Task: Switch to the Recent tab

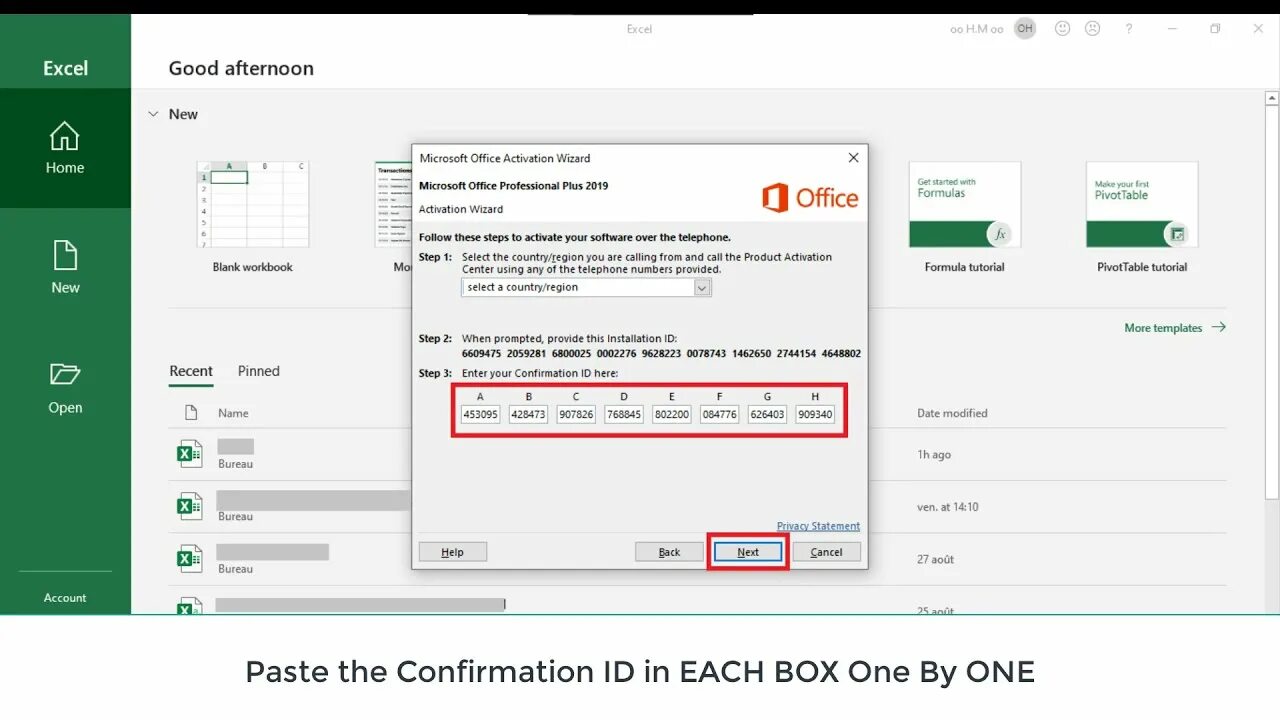Action: click(191, 371)
